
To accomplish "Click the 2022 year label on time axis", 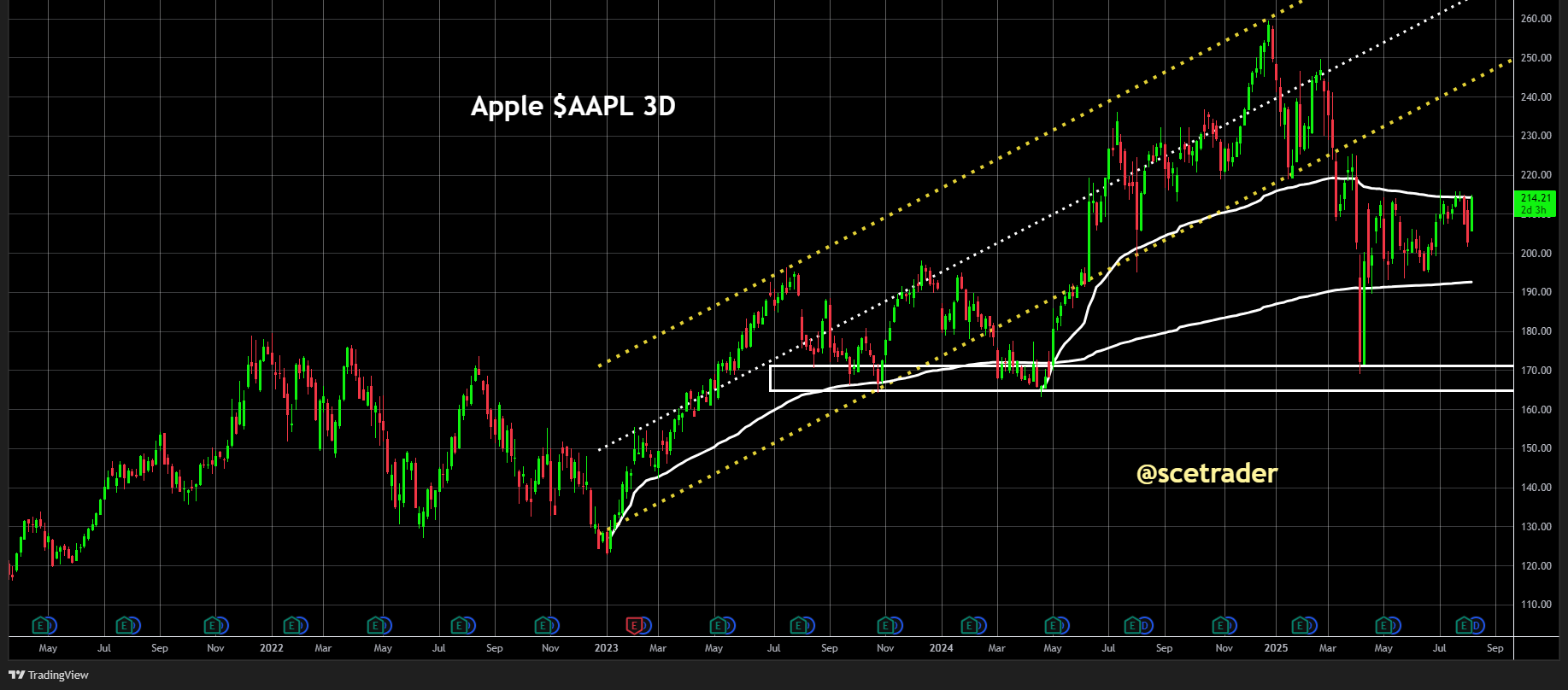I will 272,648.
